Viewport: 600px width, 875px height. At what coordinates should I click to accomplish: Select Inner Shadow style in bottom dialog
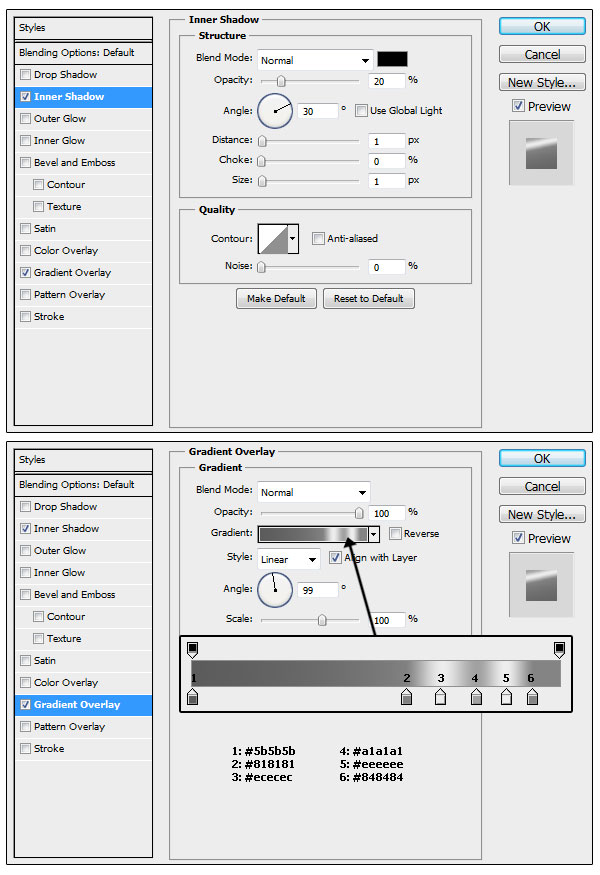point(84,528)
